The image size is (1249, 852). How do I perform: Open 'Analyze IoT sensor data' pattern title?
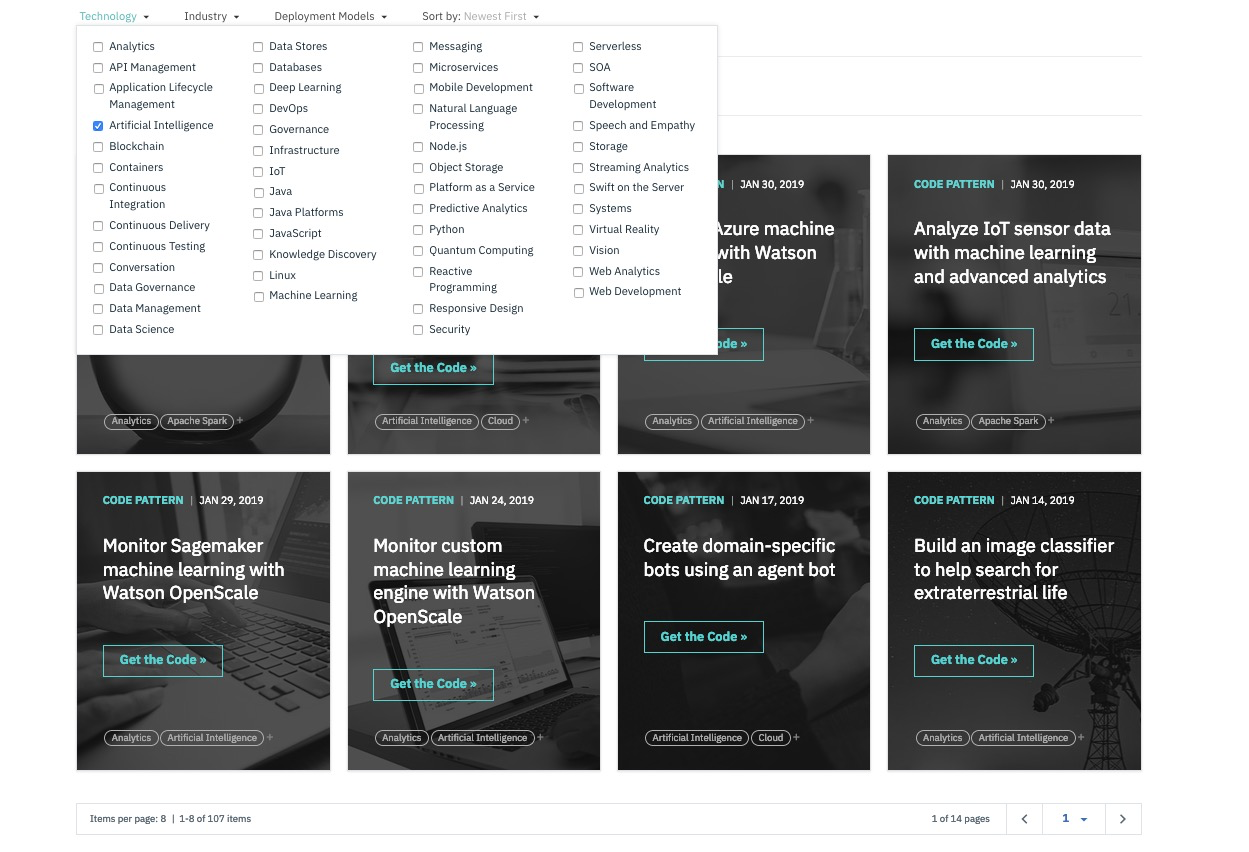[x=1012, y=253]
